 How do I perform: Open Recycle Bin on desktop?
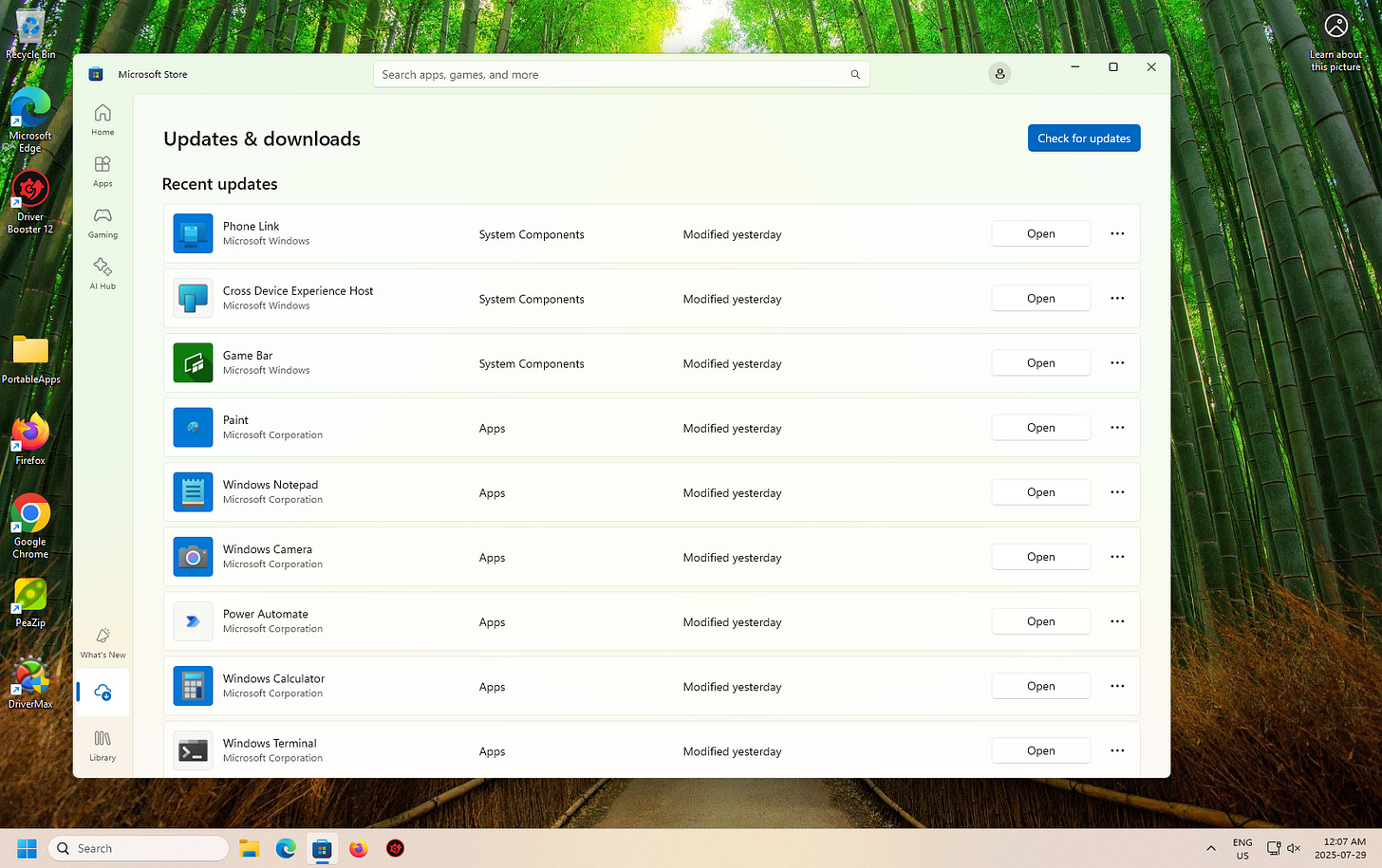[x=30, y=33]
